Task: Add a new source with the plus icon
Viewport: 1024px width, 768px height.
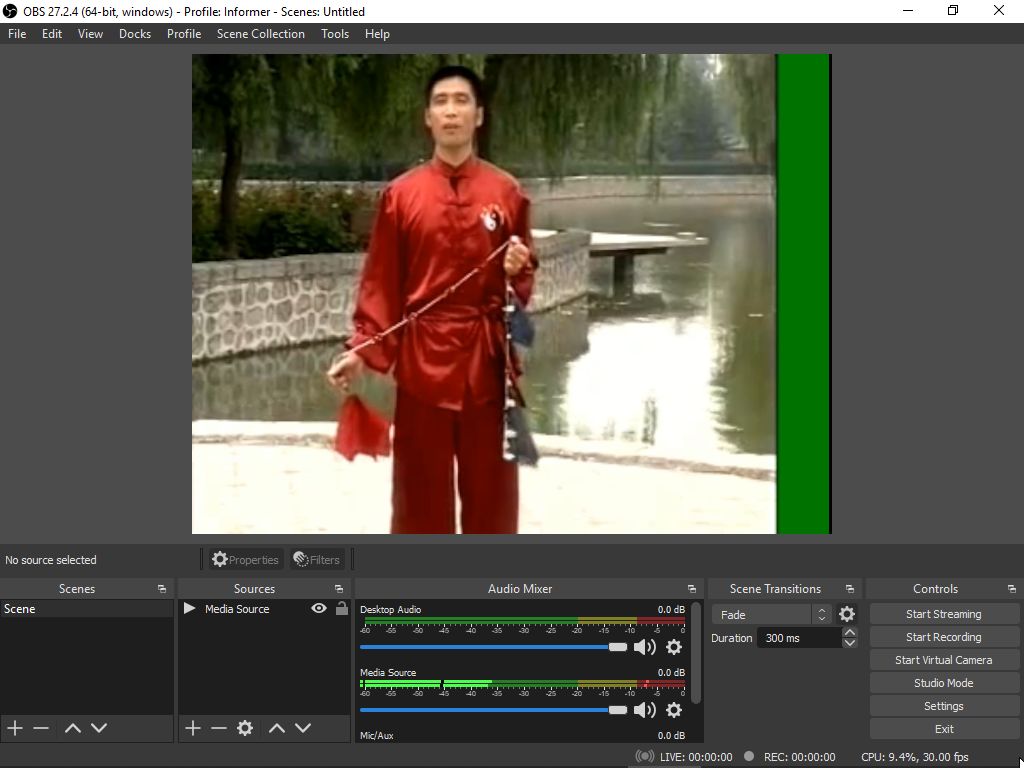Action: (192, 728)
